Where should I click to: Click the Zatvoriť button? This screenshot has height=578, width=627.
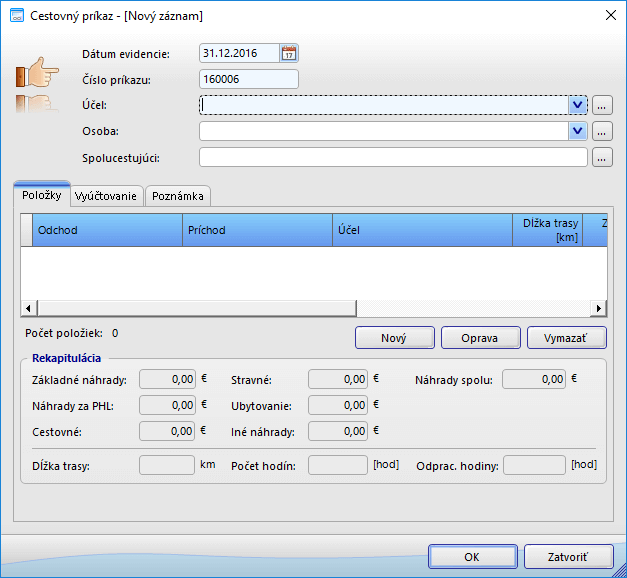pos(567,557)
